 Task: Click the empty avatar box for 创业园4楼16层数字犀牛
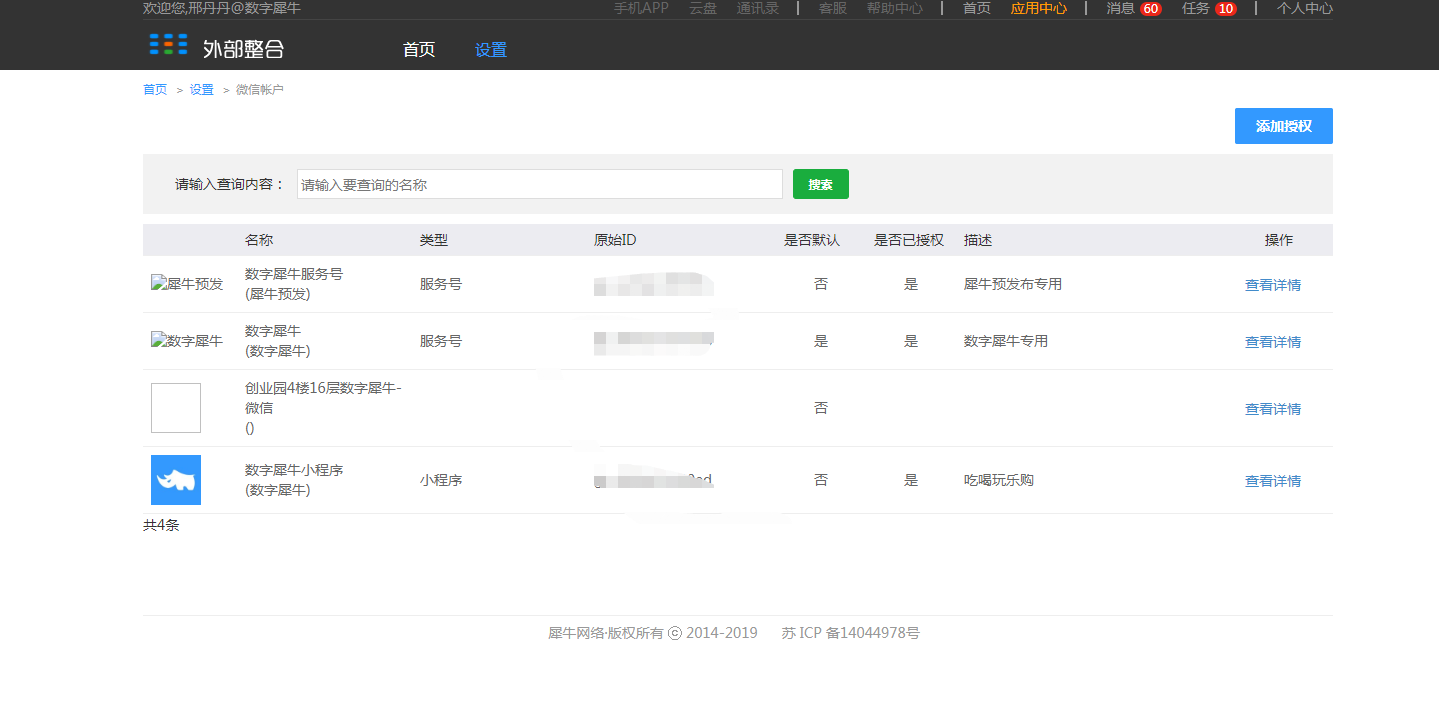(176, 408)
